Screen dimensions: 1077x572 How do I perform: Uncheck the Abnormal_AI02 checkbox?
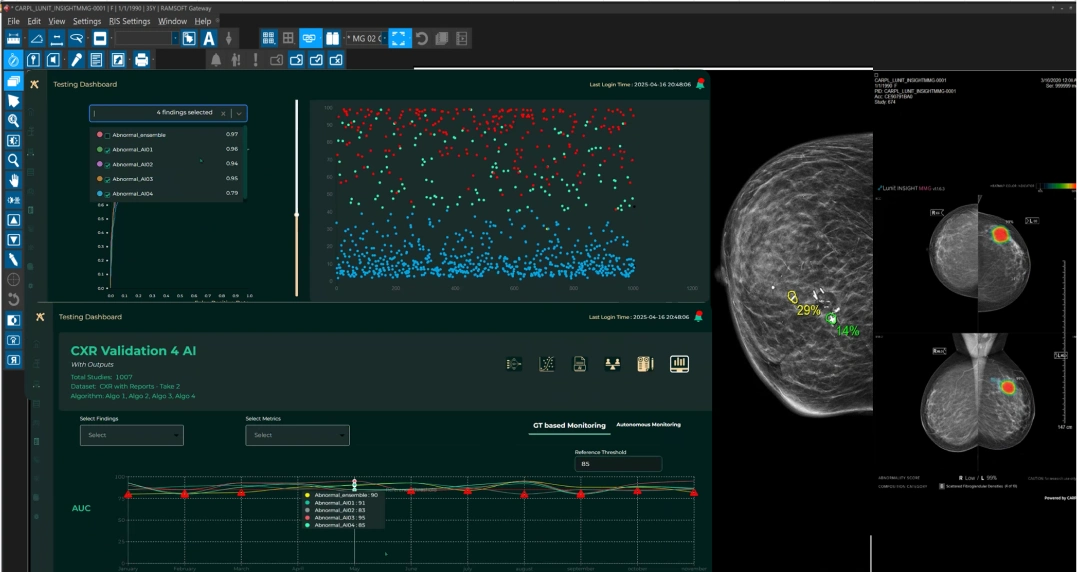tap(108, 165)
